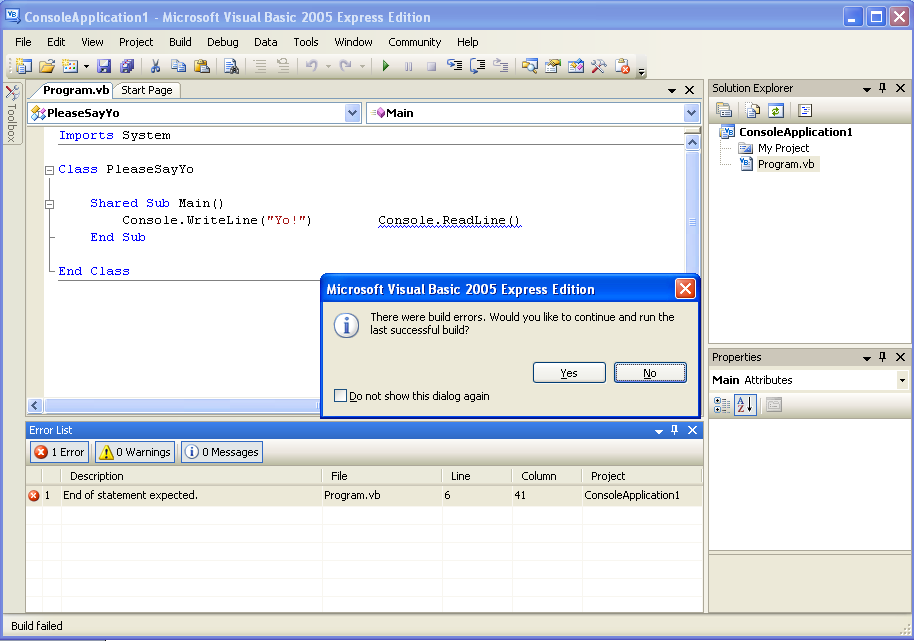Click the Redo arrow icon
The height and width of the screenshot is (641, 914).
pyautogui.click(x=346, y=66)
